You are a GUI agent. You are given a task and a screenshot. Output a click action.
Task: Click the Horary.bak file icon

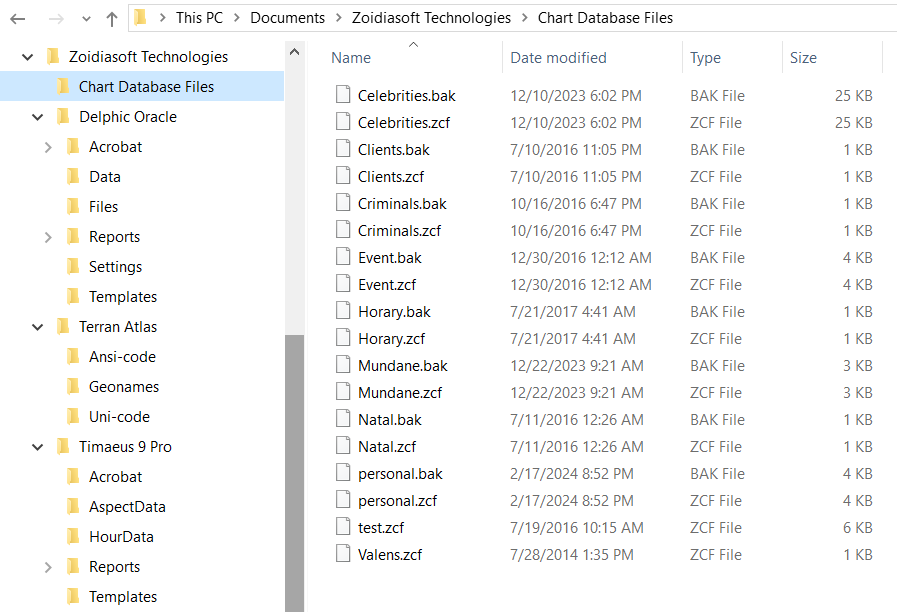(343, 310)
